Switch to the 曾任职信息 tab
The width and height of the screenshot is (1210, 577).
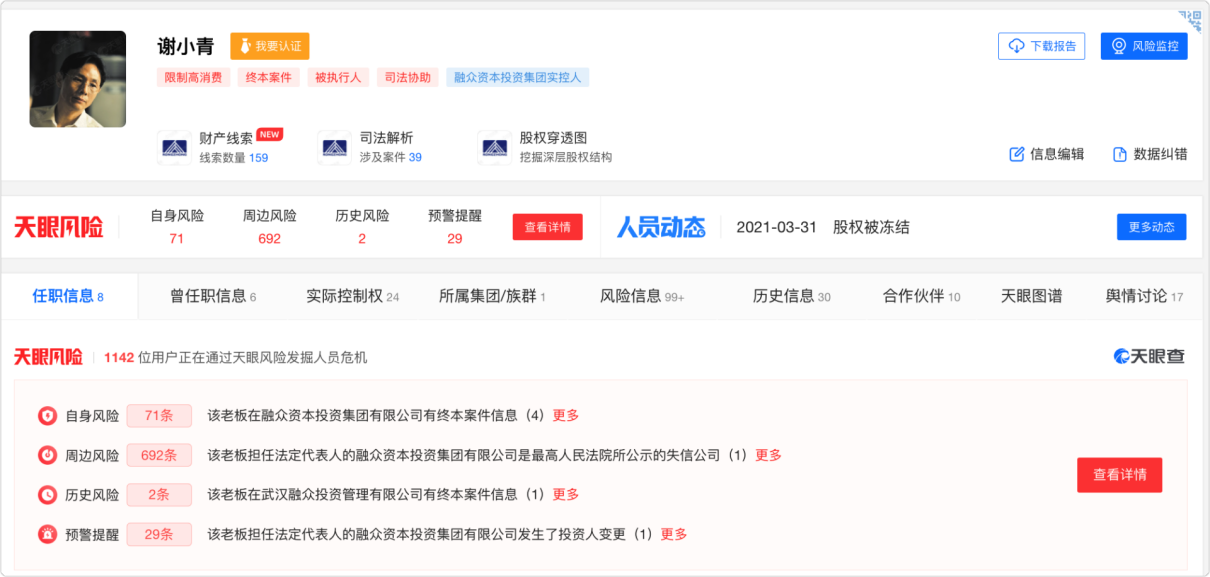[213, 296]
